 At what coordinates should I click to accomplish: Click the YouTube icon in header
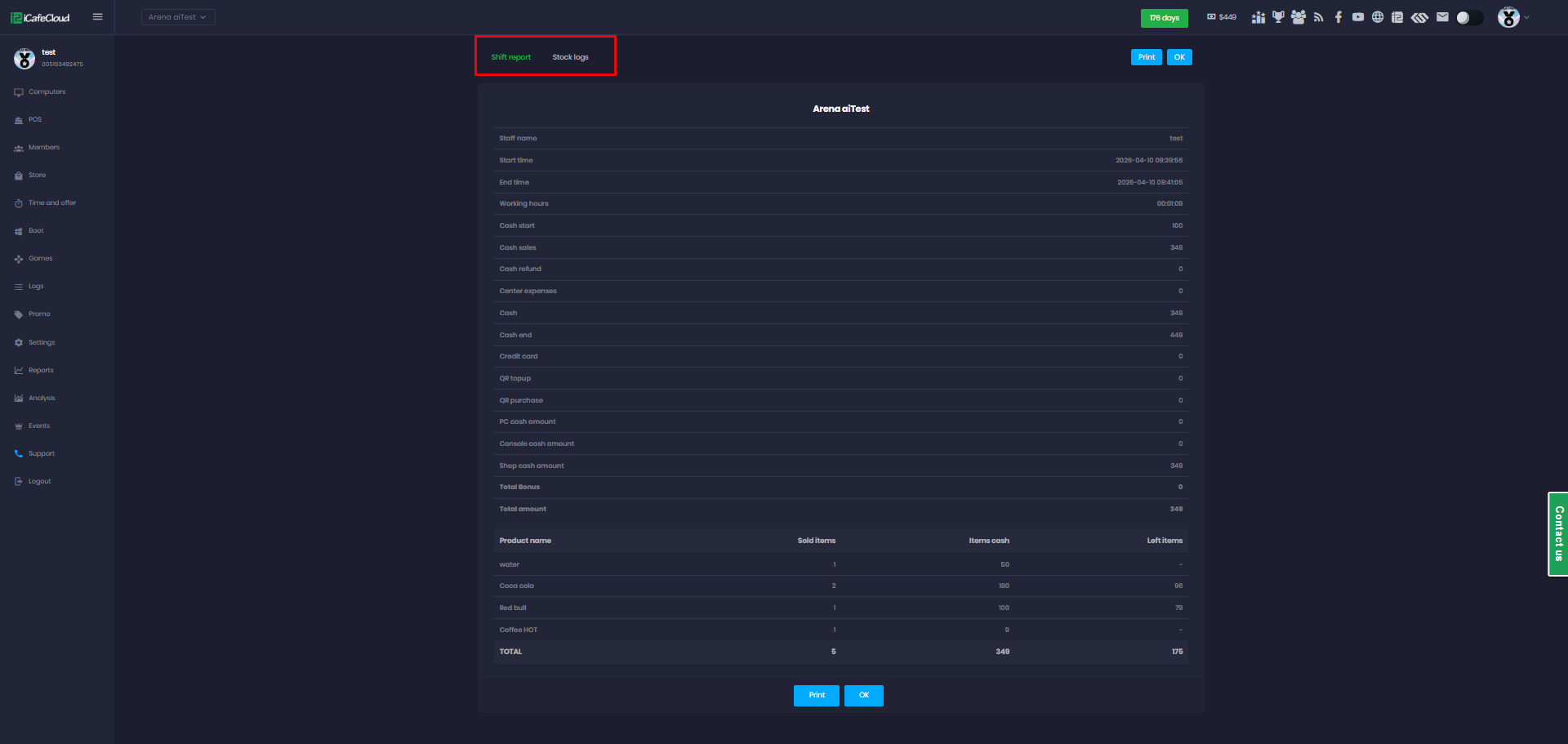point(1357,17)
